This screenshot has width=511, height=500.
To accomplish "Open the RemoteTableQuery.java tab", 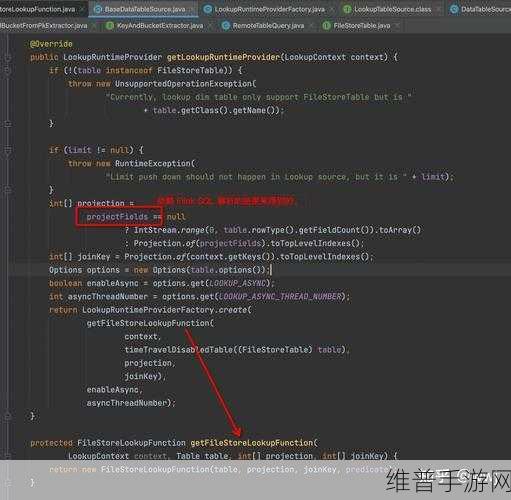I will (268, 25).
